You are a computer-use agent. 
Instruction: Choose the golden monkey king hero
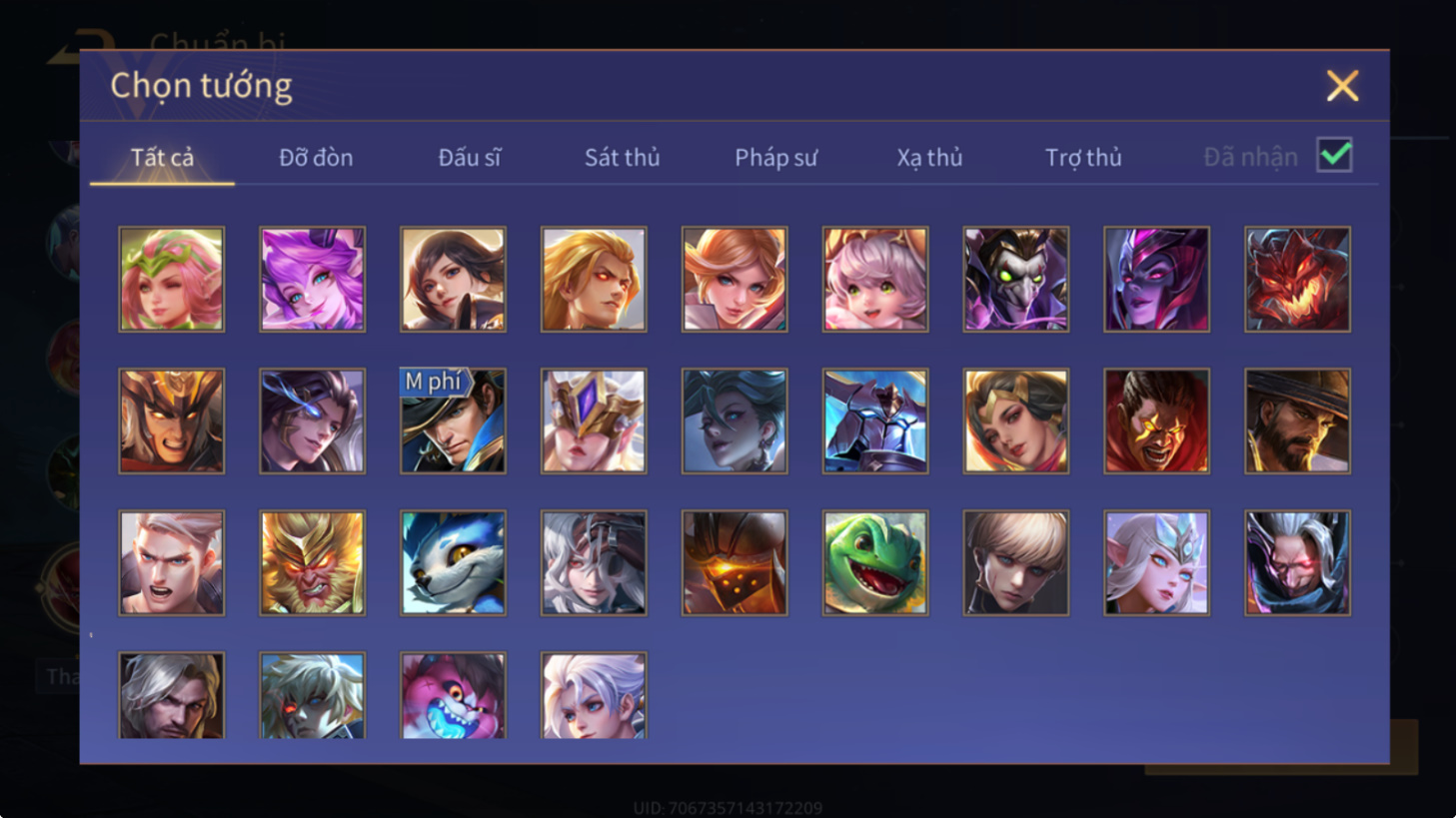point(312,562)
